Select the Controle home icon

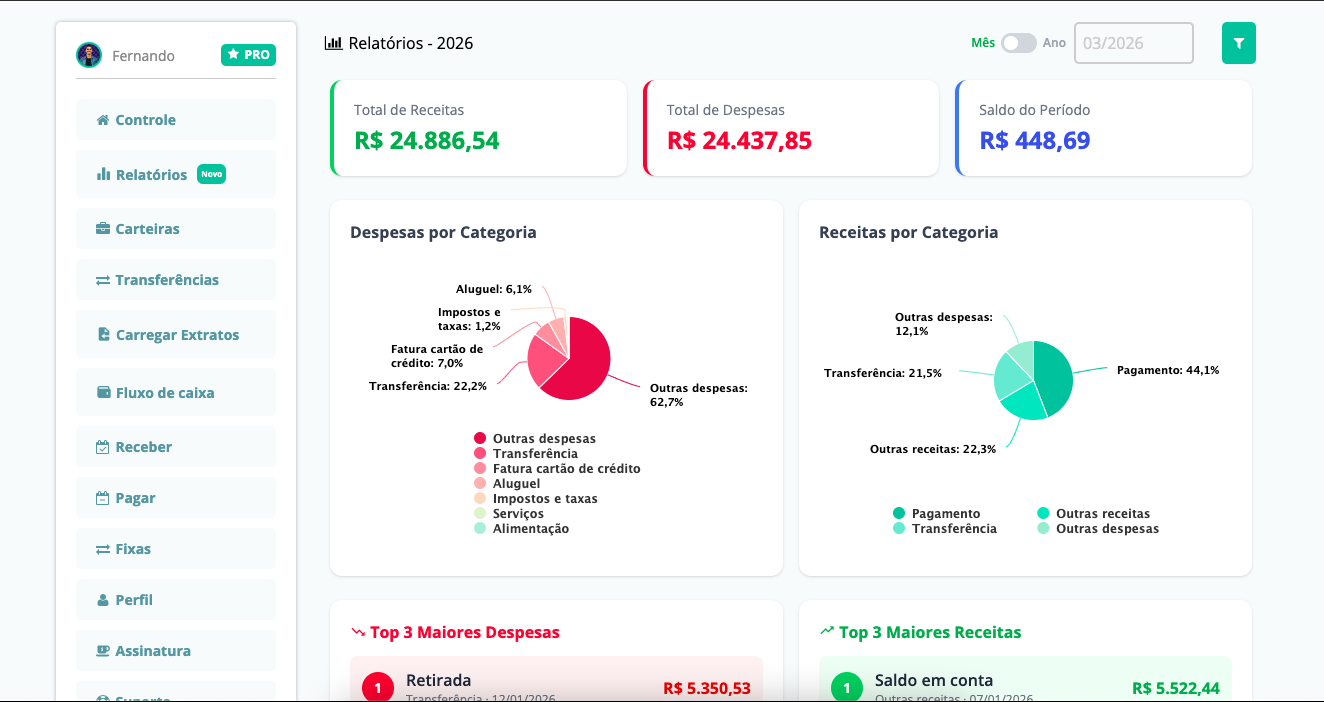(x=103, y=119)
